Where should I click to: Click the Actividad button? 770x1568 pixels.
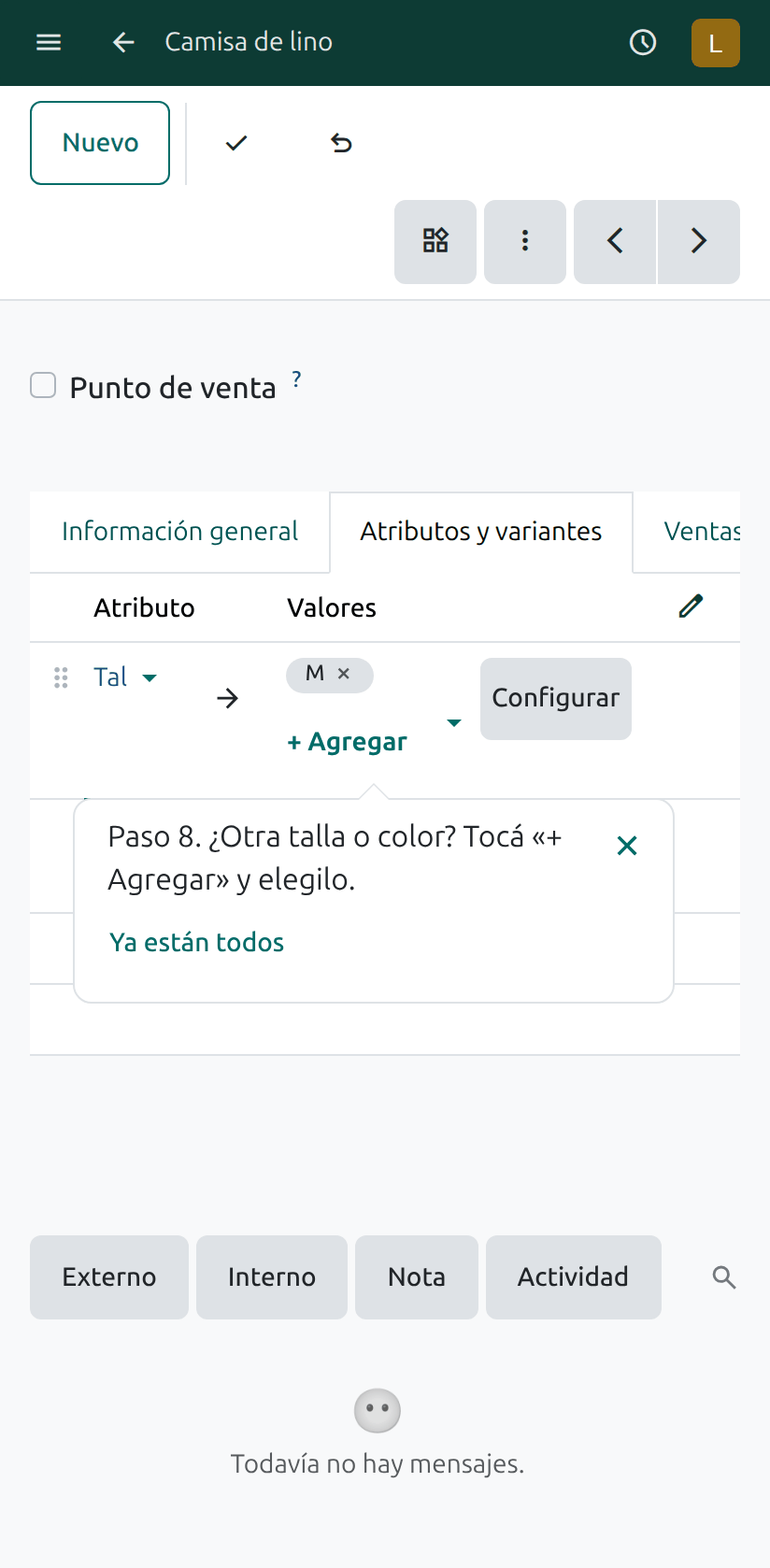tap(574, 1277)
